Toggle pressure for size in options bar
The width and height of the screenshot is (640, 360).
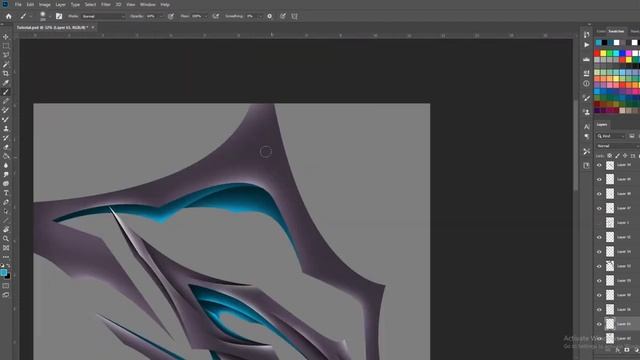(282, 16)
